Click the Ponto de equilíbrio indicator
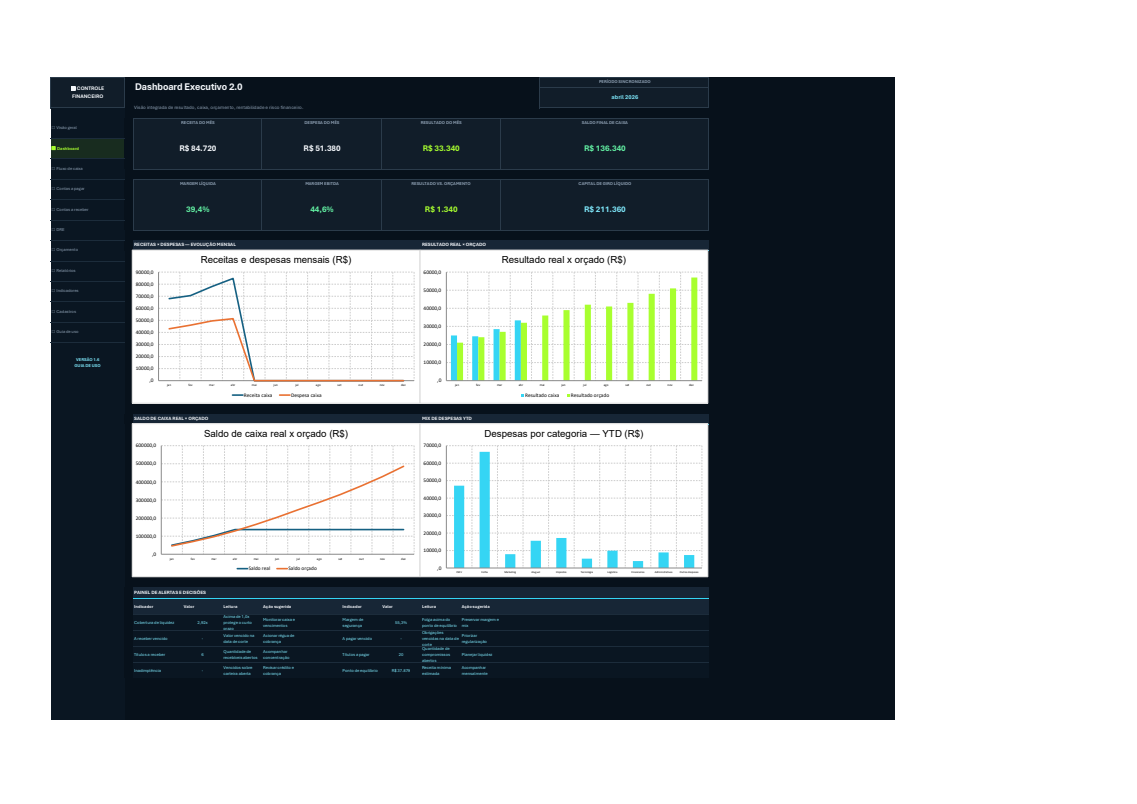 360,671
